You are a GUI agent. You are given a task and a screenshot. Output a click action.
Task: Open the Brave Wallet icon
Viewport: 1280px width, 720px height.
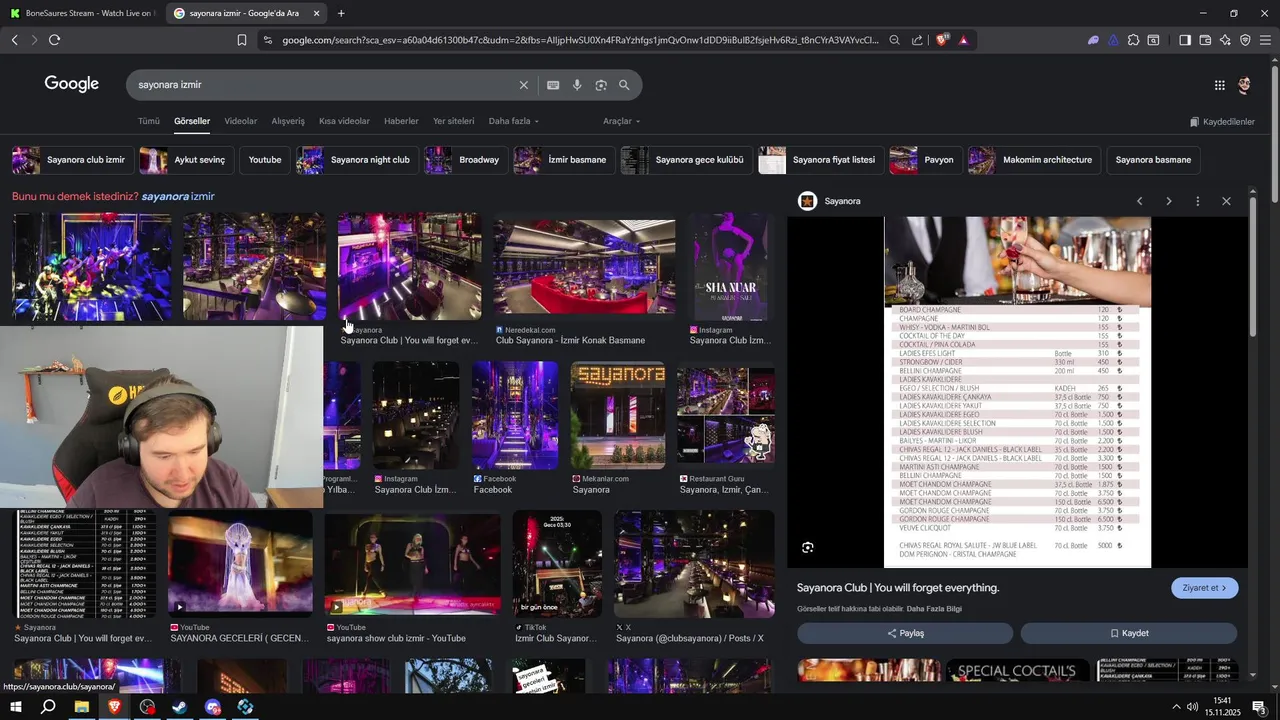coord(1205,40)
